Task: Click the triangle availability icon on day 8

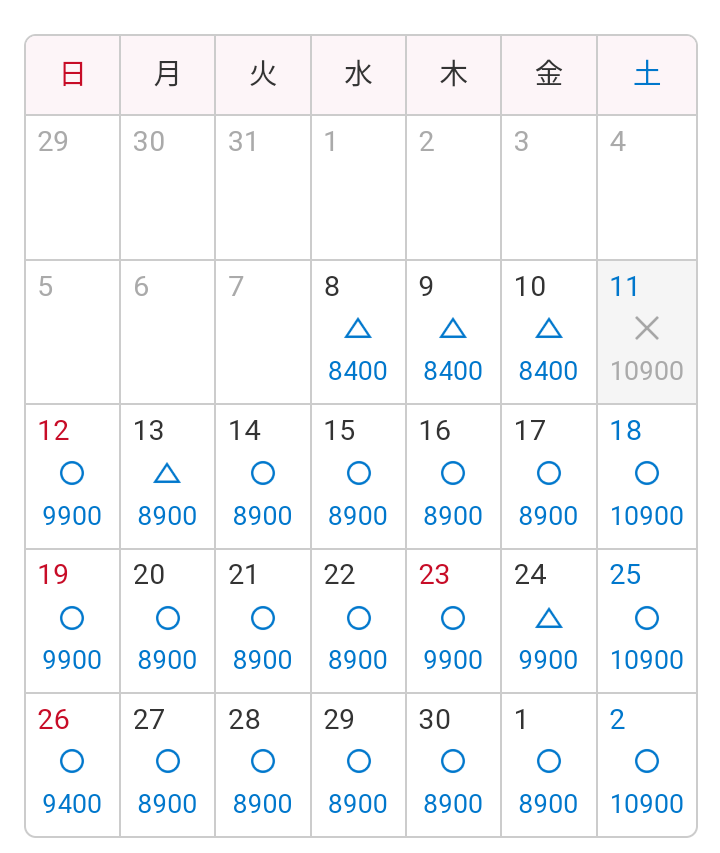Action: click(x=358, y=329)
